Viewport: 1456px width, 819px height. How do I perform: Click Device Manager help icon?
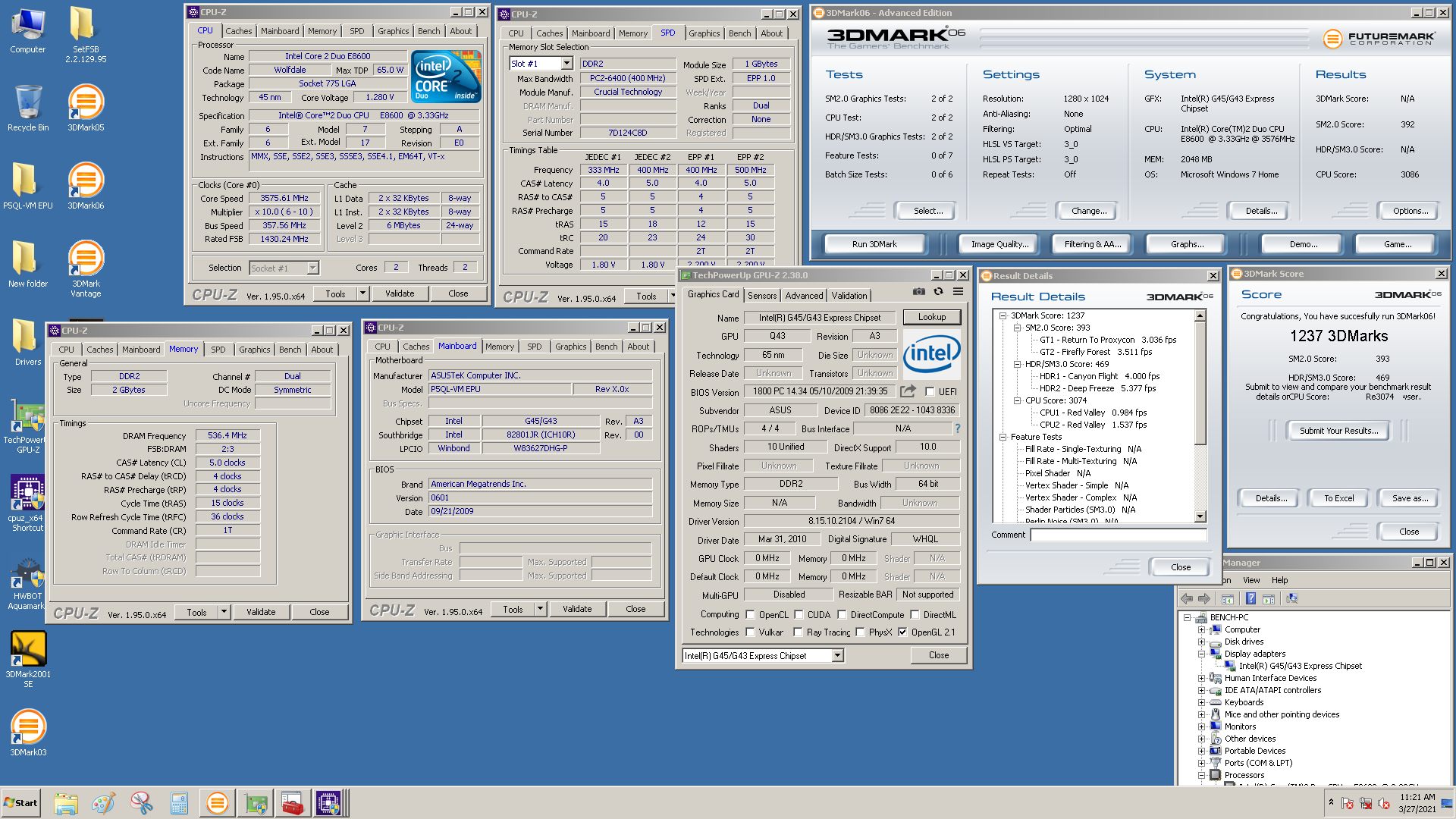point(1250,598)
